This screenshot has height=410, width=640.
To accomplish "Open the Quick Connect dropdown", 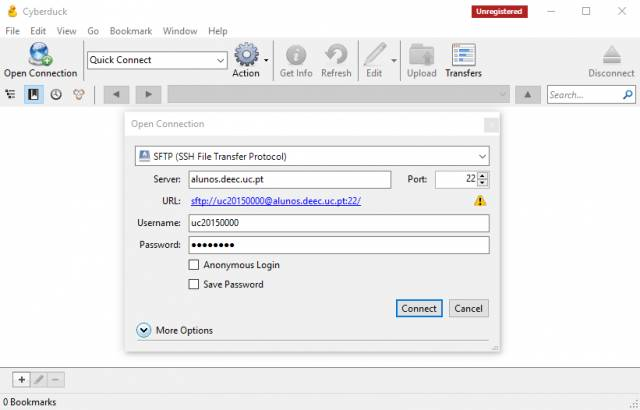I will pos(220,60).
